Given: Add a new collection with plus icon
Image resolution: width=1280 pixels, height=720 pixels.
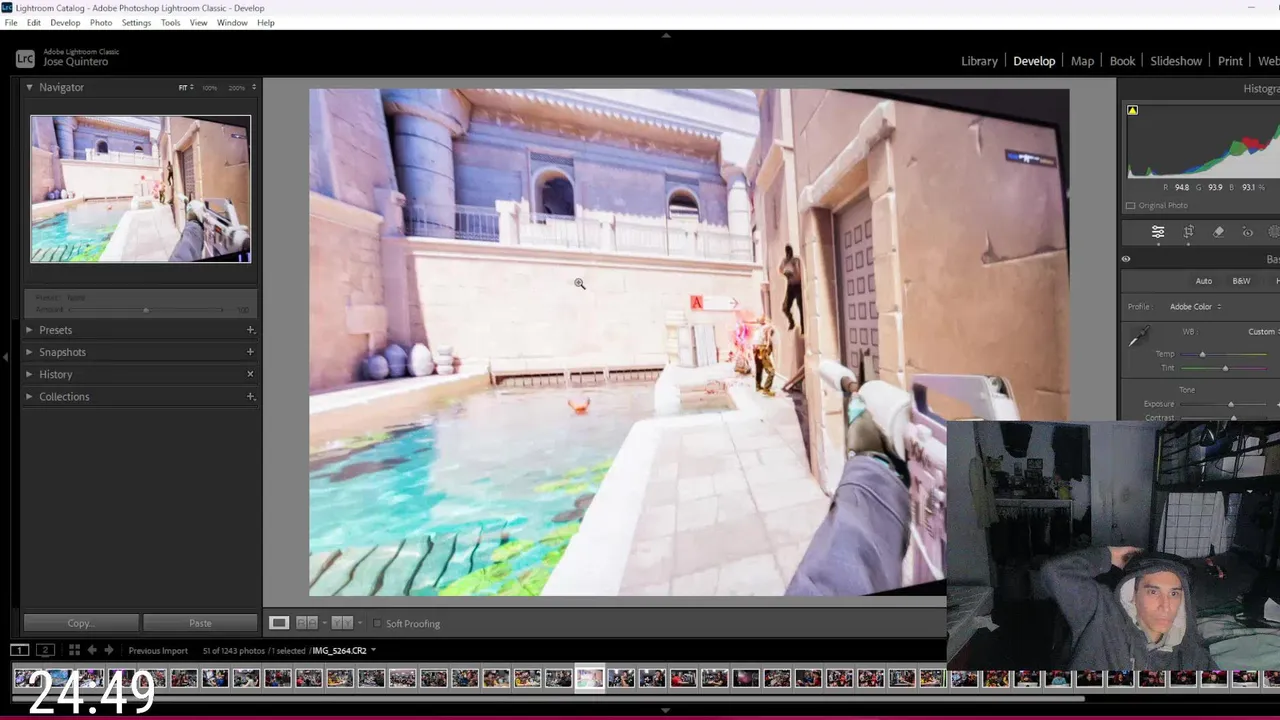Looking at the screenshot, I should [x=250, y=397].
